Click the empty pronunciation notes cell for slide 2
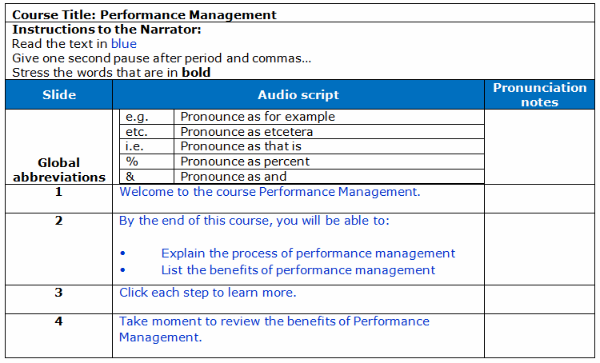This screenshot has height=363, width=600. (540, 249)
